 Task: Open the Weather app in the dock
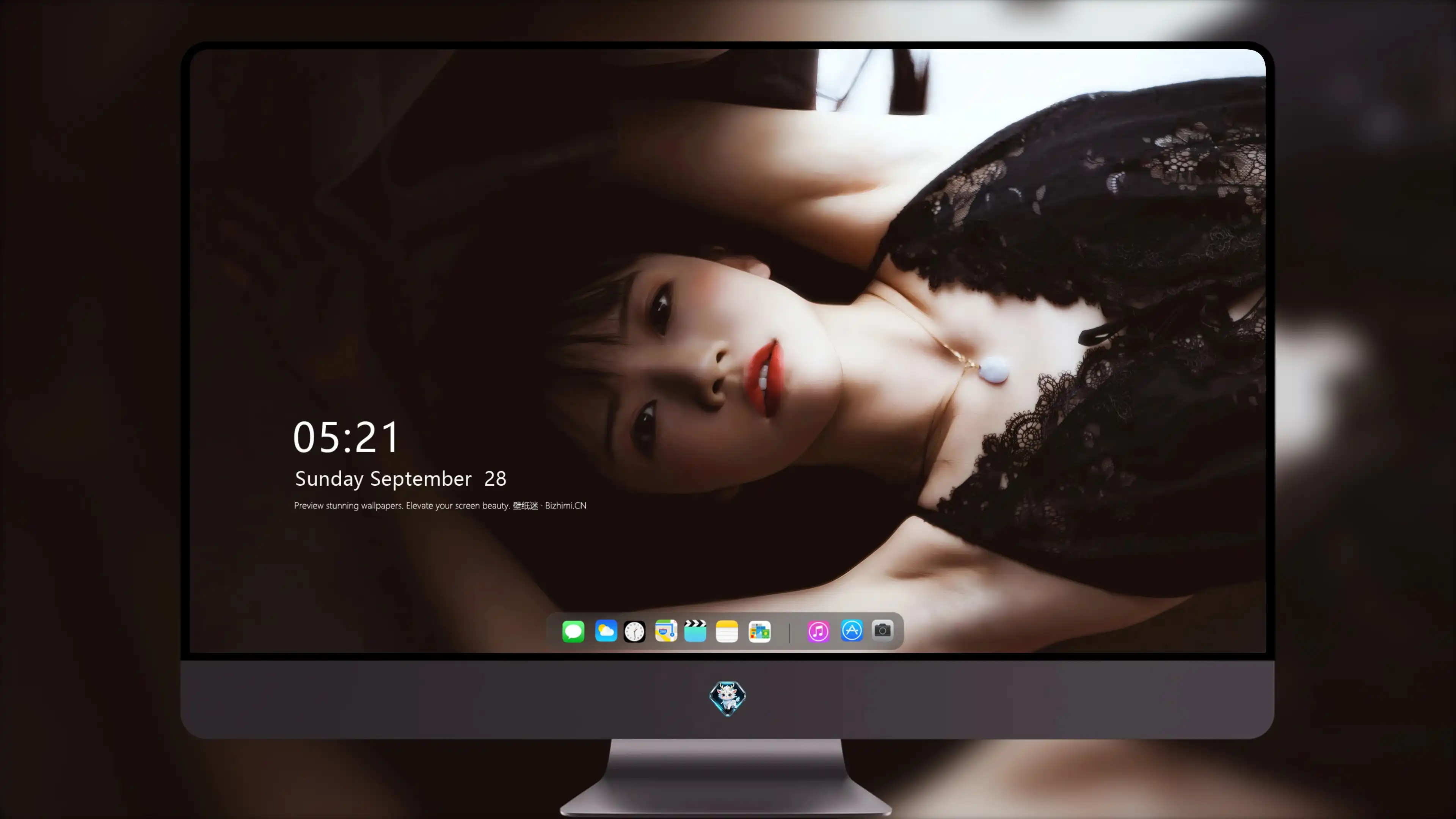(606, 631)
